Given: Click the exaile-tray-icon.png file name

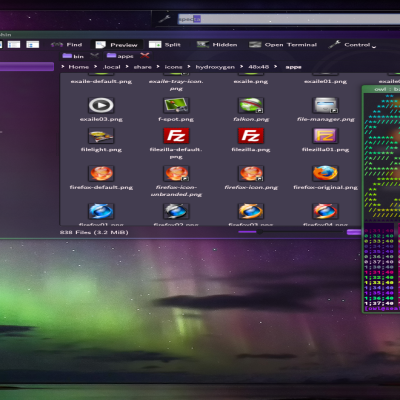Looking at the screenshot, I should (x=176, y=85).
